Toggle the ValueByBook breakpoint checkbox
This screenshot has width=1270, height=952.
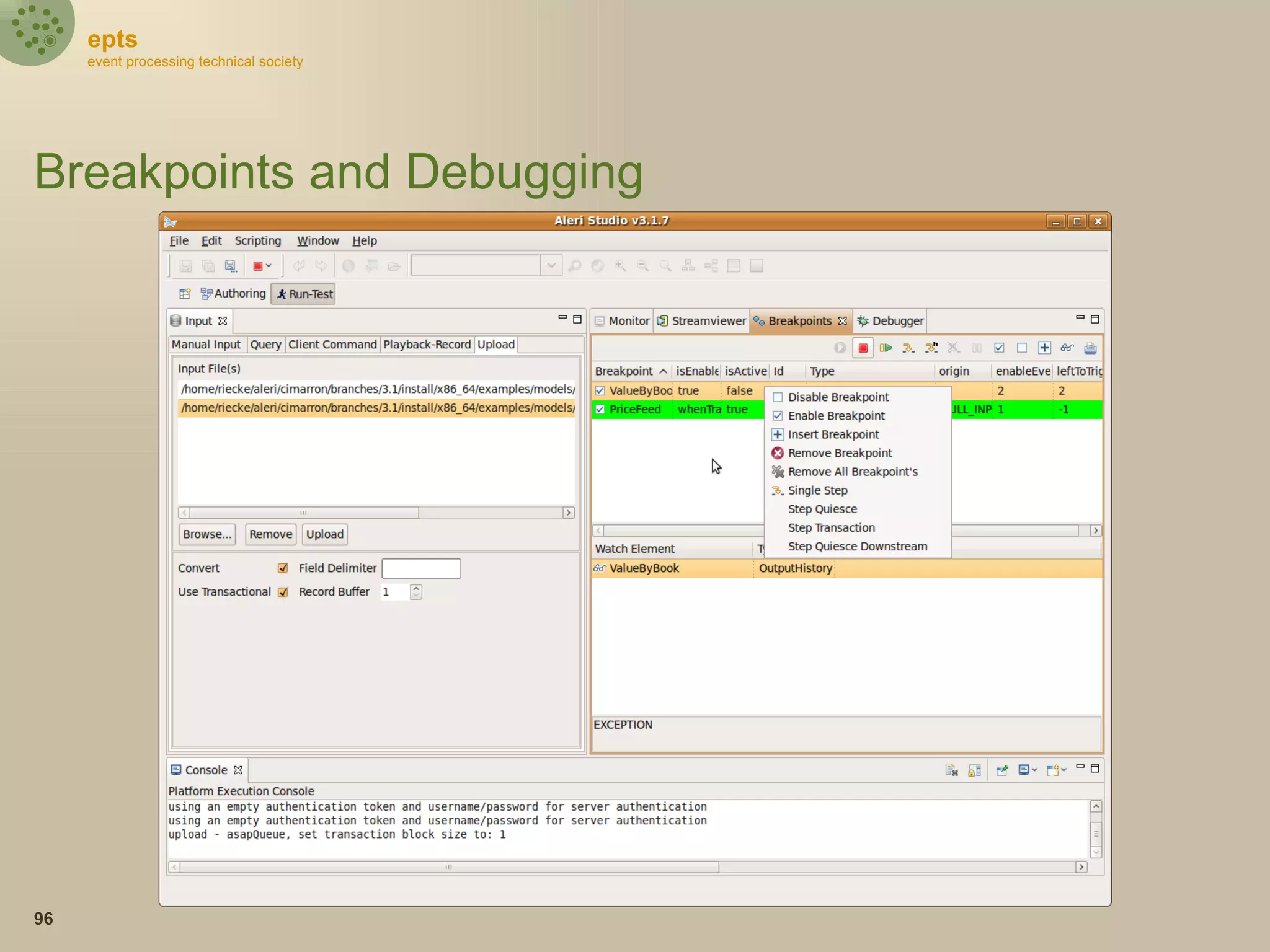pos(600,390)
